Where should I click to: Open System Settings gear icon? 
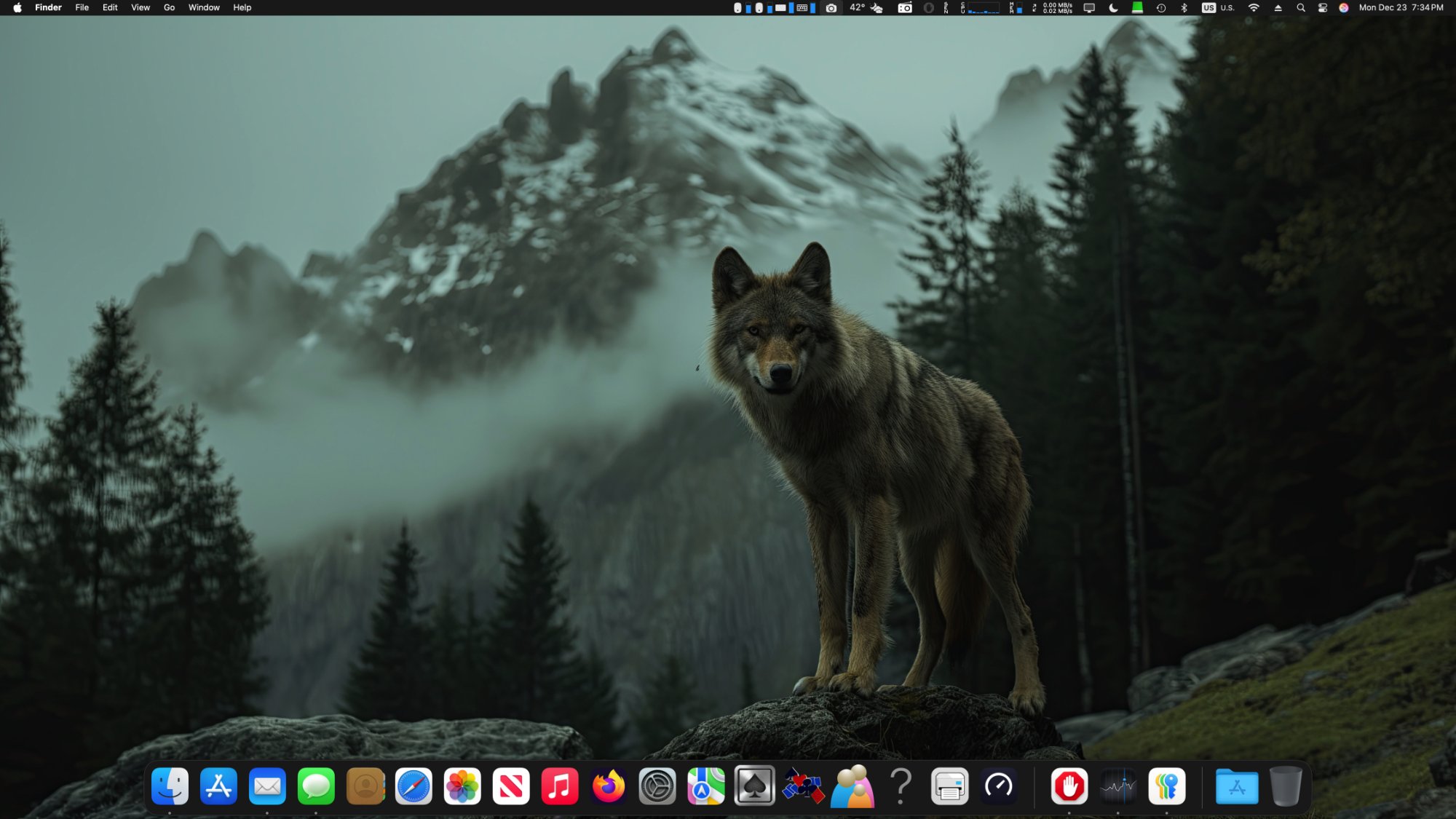pos(657,786)
